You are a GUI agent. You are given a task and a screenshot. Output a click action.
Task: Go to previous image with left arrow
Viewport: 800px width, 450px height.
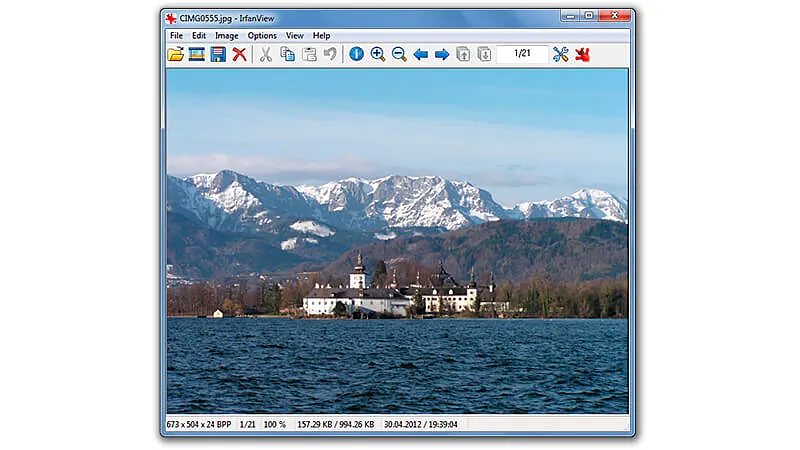(x=420, y=54)
